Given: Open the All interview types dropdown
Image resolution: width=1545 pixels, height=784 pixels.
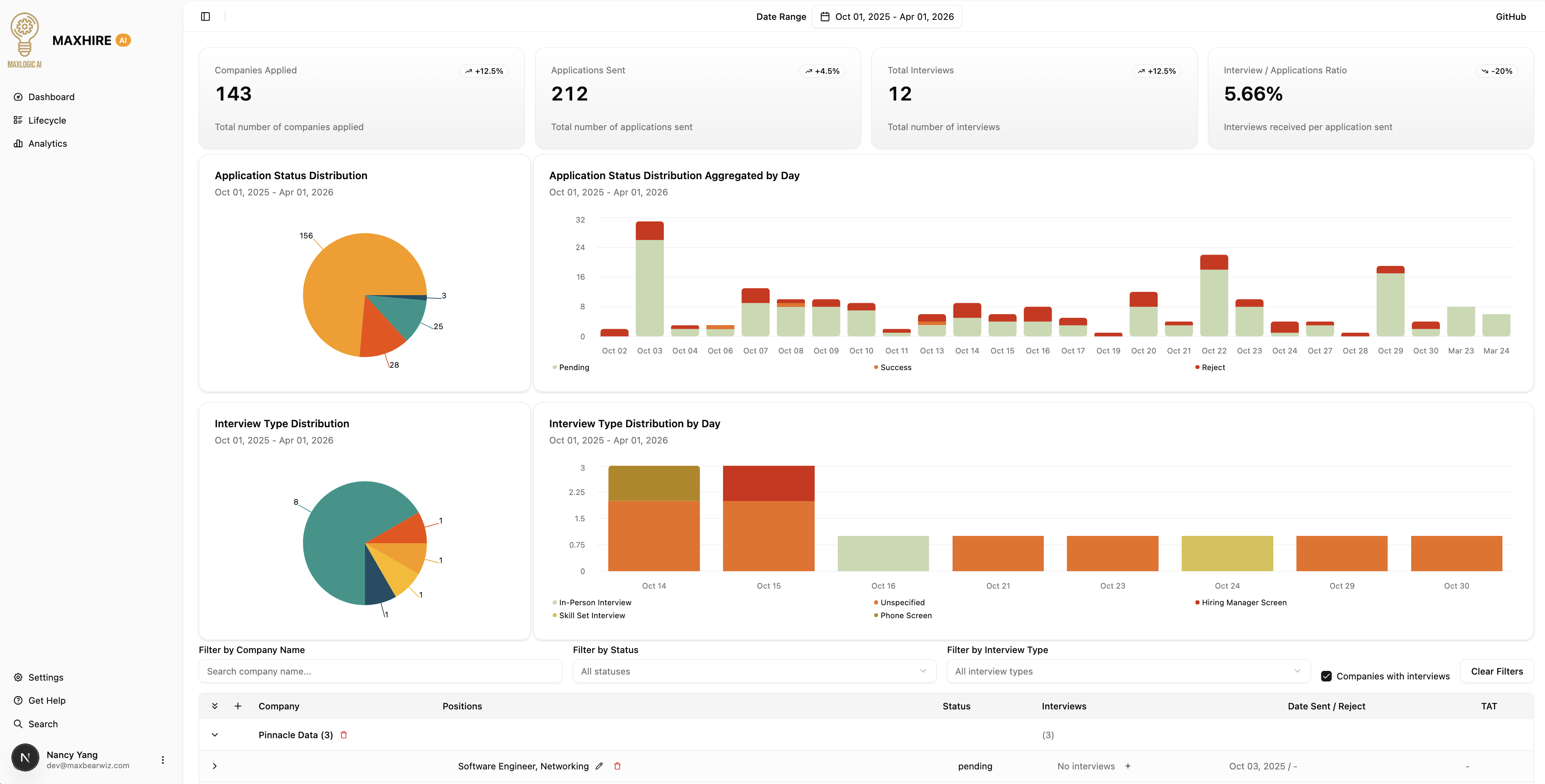Looking at the screenshot, I should pyautogui.click(x=1128, y=671).
